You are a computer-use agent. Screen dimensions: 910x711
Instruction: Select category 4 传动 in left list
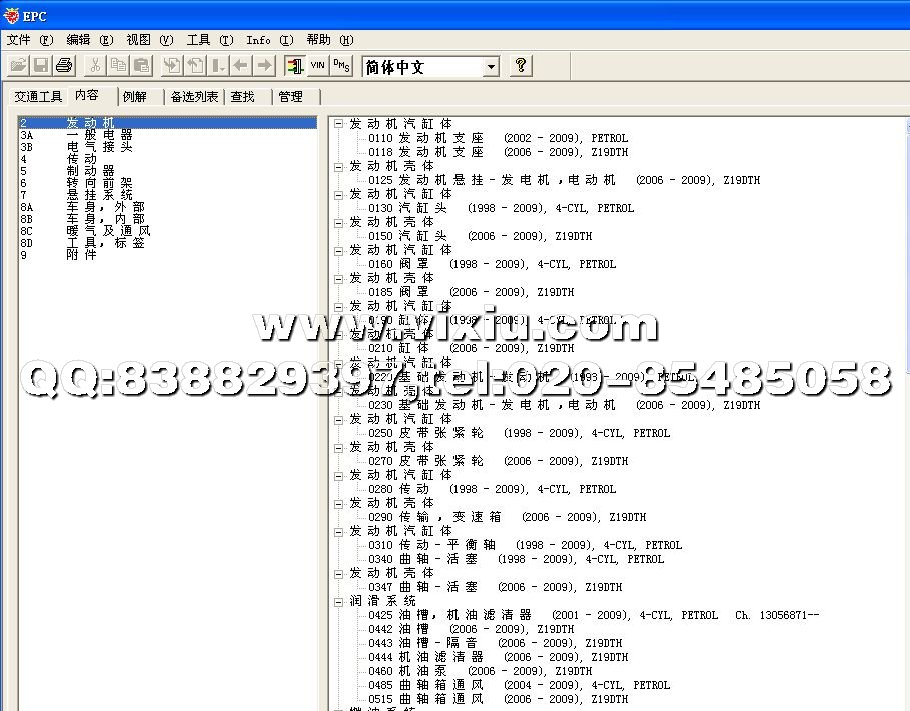pyautogui.click(x=82, y=159)
